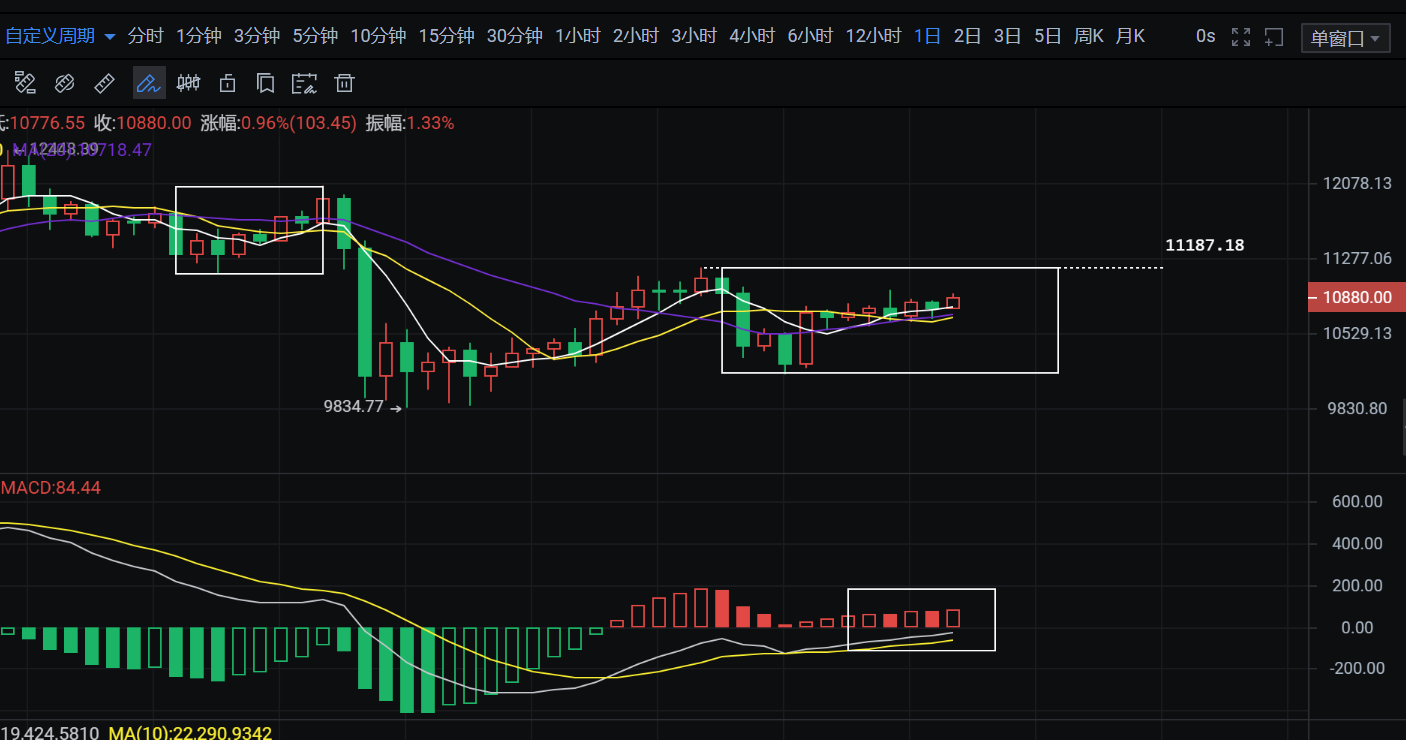The height and width of the screenshot is (740, 1406).
Task: Click the 11187.18 resistance line label
Action: [x=1205, y=245]
